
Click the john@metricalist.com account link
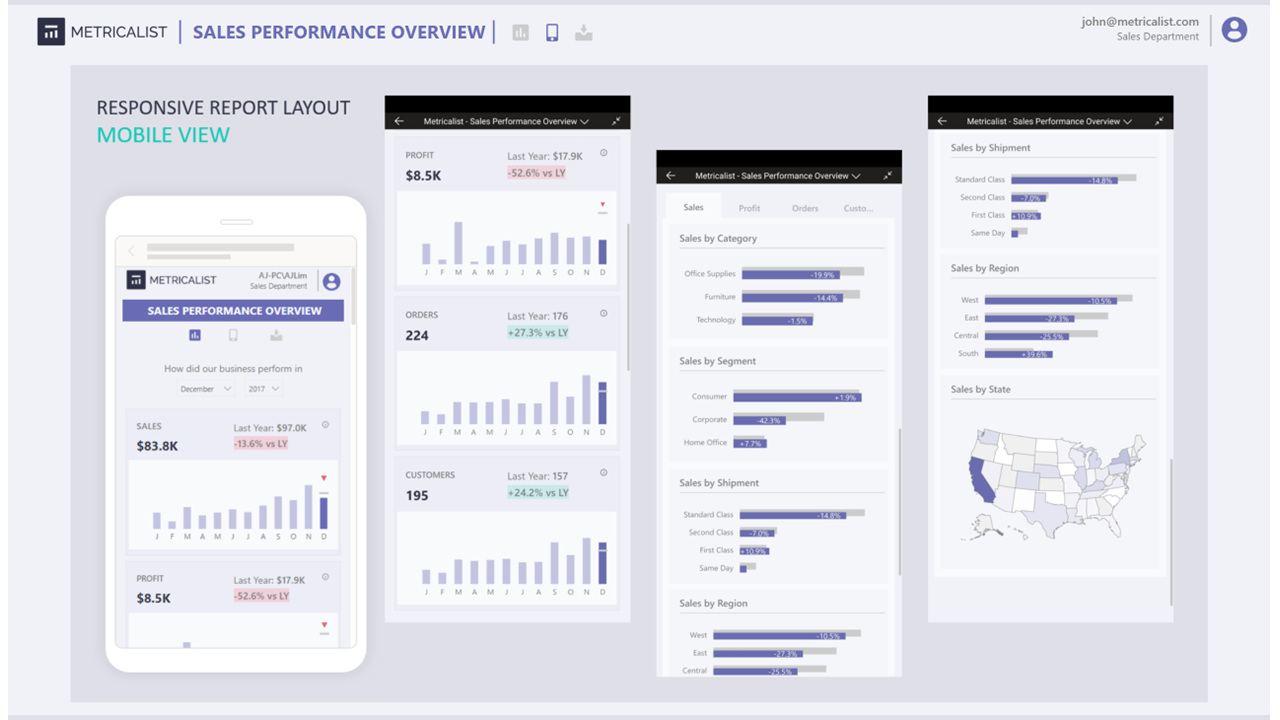pos(1138,21)
